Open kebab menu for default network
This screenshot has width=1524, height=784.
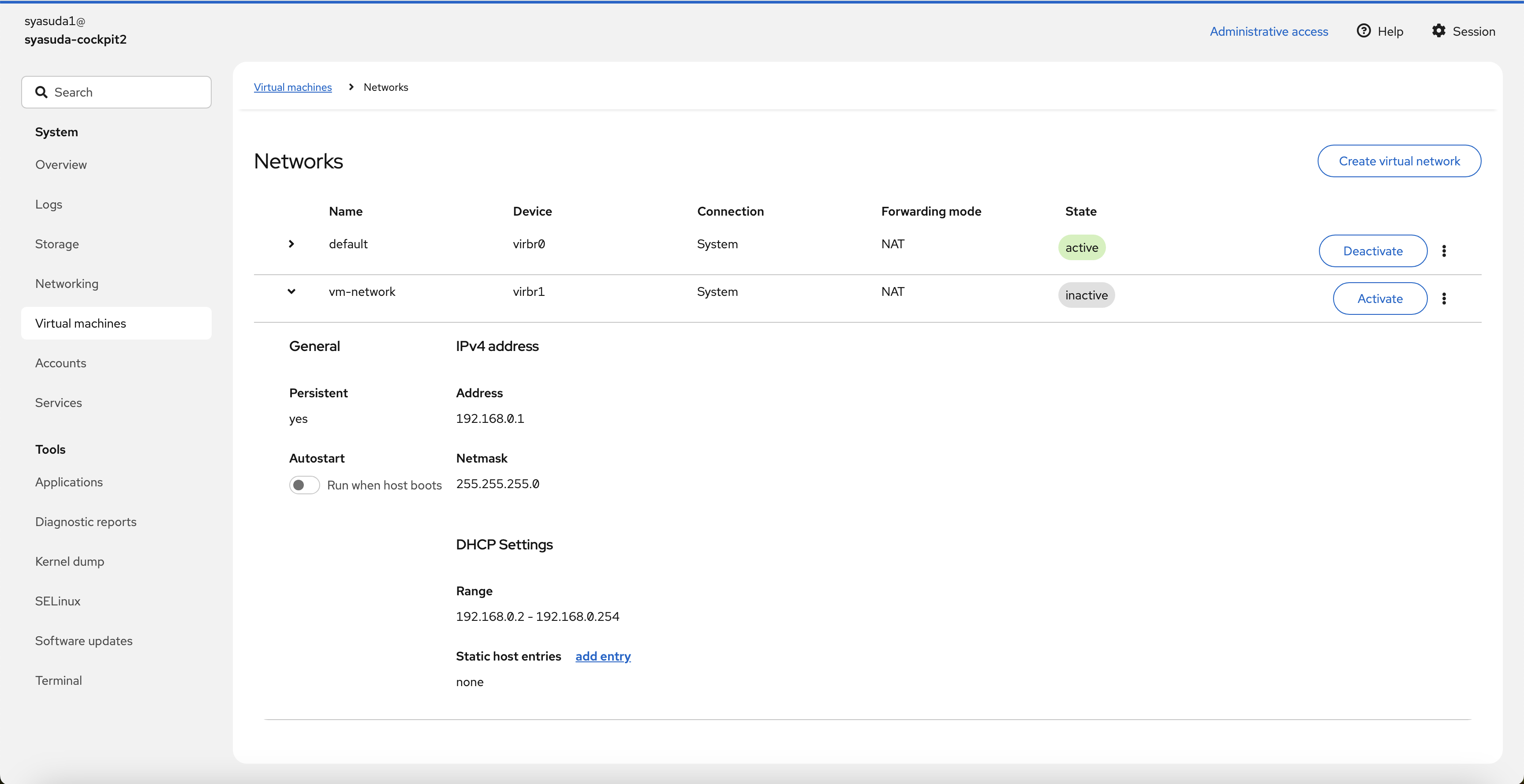coord(1444,251)
